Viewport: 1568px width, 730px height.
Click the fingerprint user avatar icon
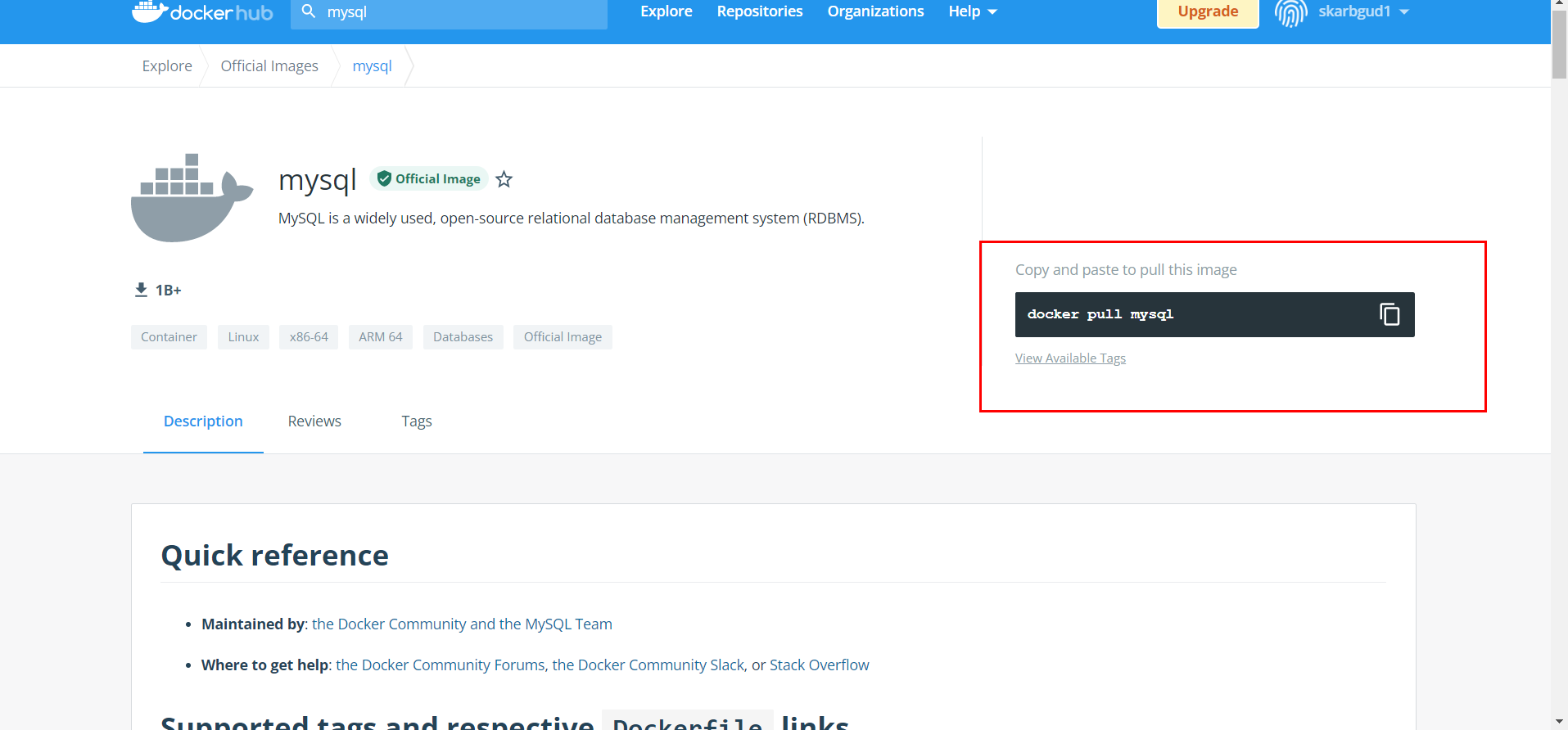click(1290, 12)
